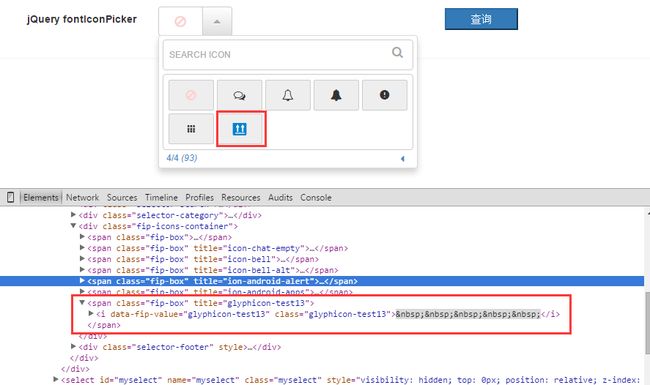The width and height of the screenshot is (650, 385).
Task: Click the blue 查询 button
Action: tap(481, 19)
